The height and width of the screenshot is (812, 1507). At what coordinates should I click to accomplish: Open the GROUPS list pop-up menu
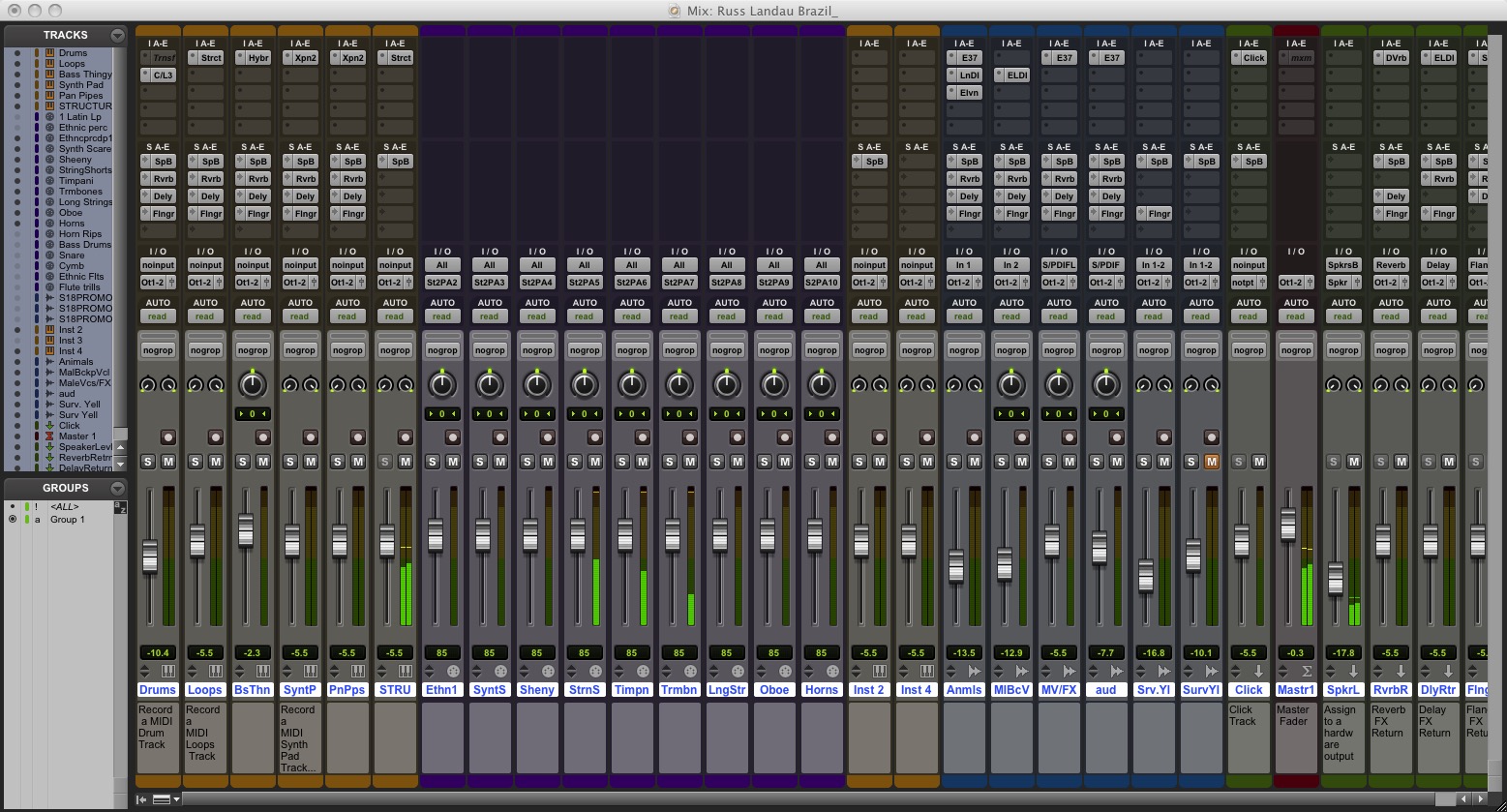click(117, 488)
